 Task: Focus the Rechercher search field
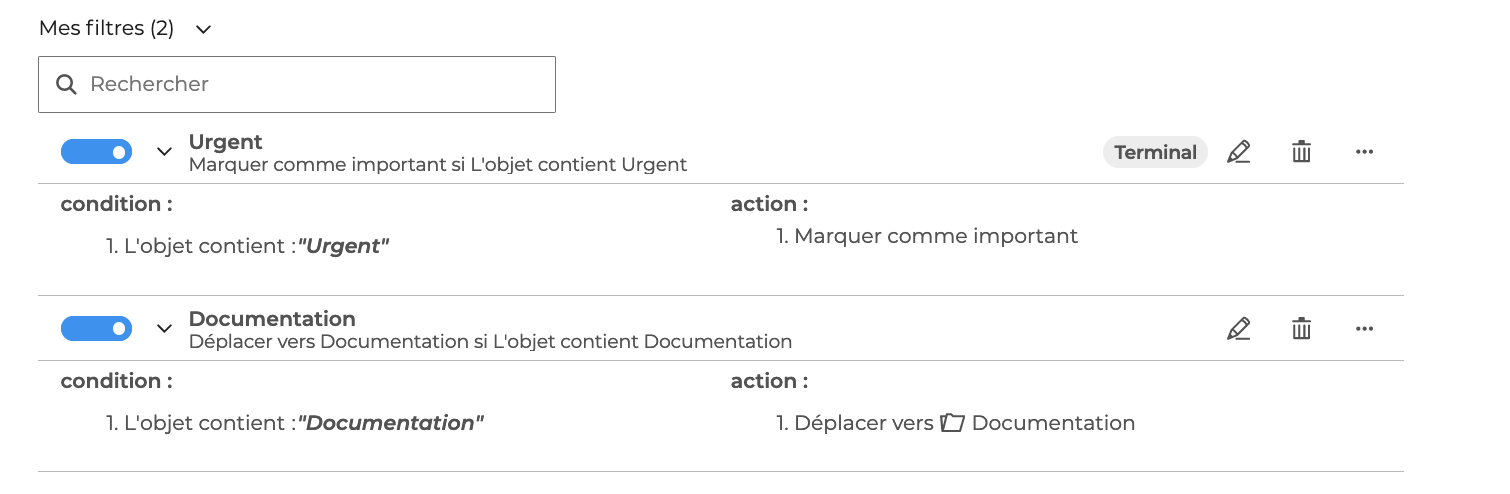coord(310,84)
